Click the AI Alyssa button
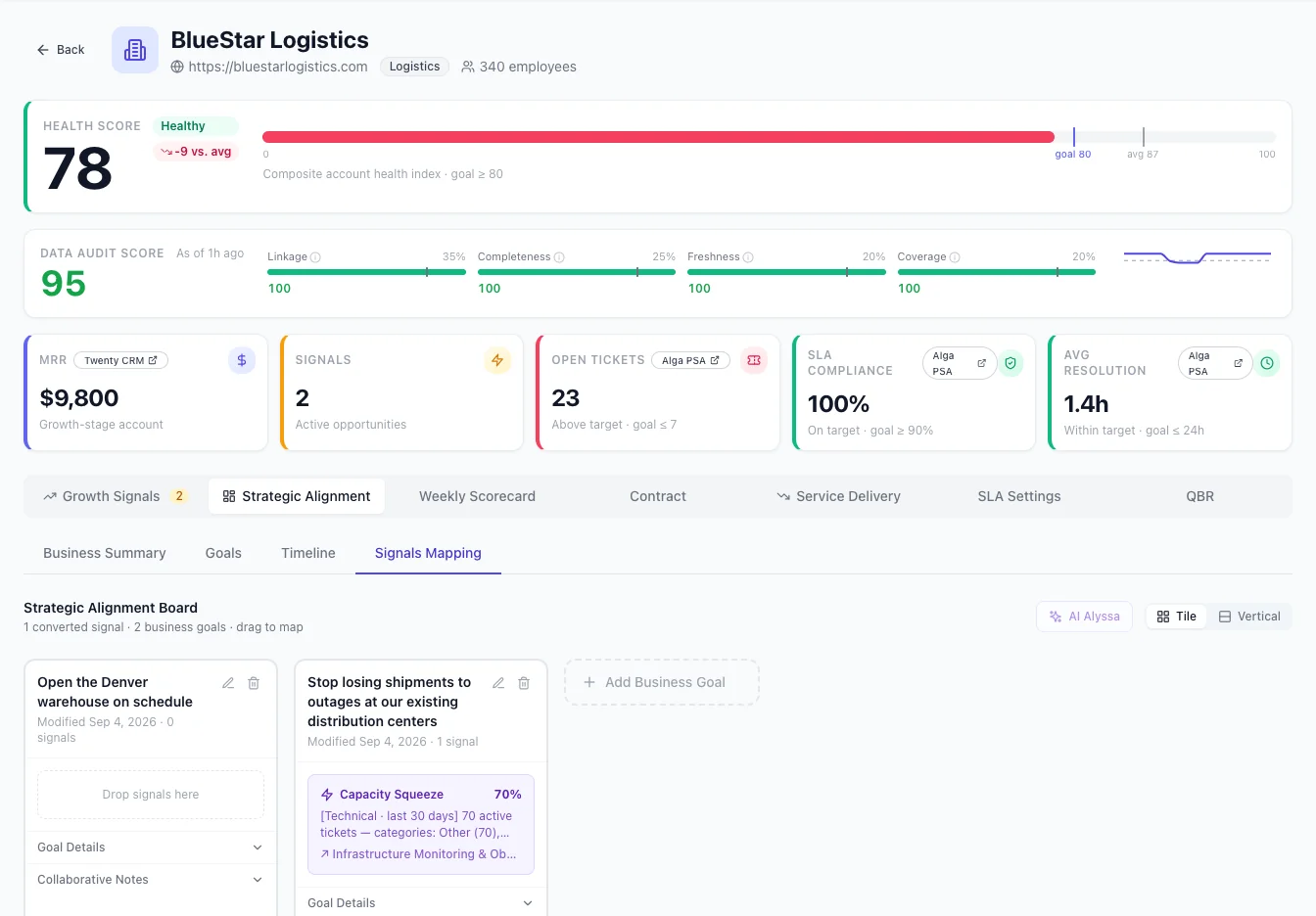Viewport: 1316px width, 916px height. pos(1084,617)
